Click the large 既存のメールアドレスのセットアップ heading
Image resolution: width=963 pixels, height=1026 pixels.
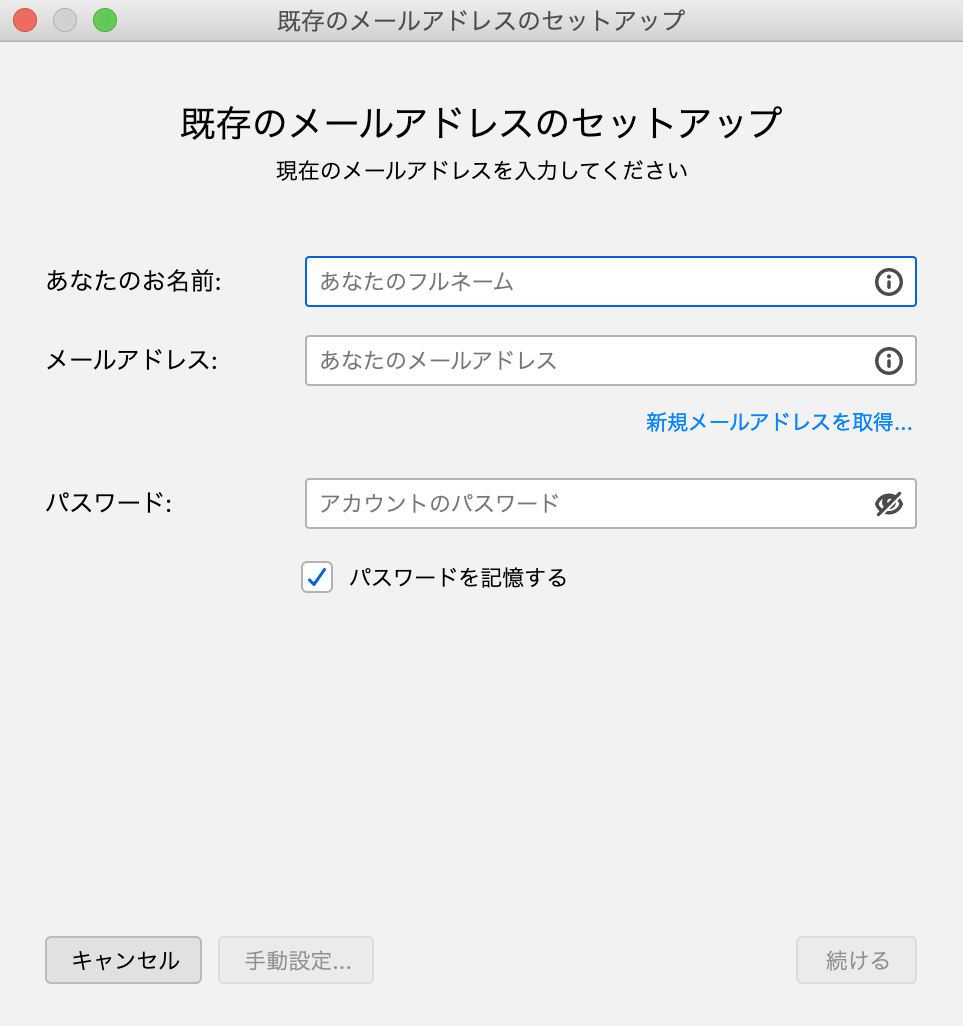point(482,123)
